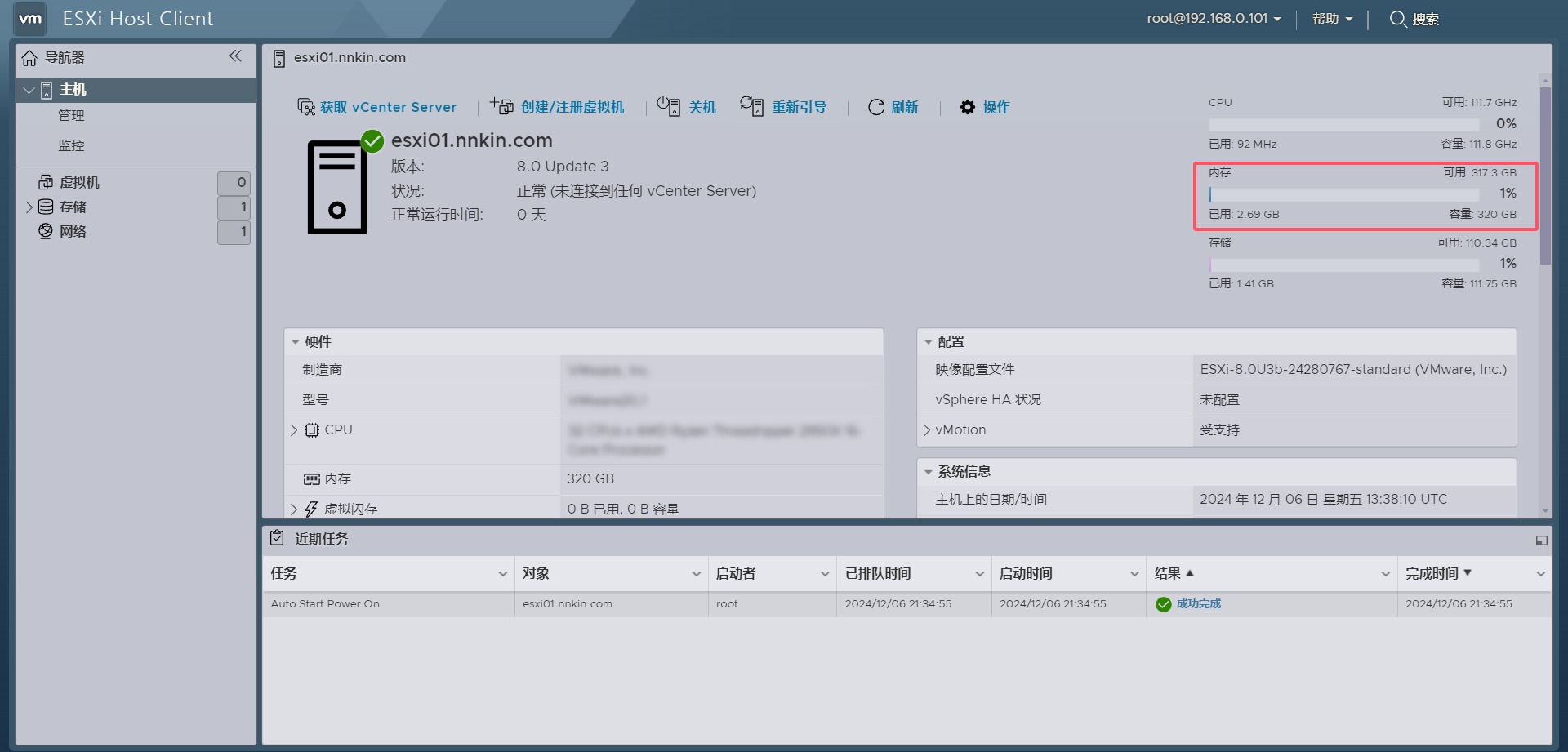1568x752 pixels.
Task: Maximize the Recent Tasks panel icon
Action: coord(1541,541)
